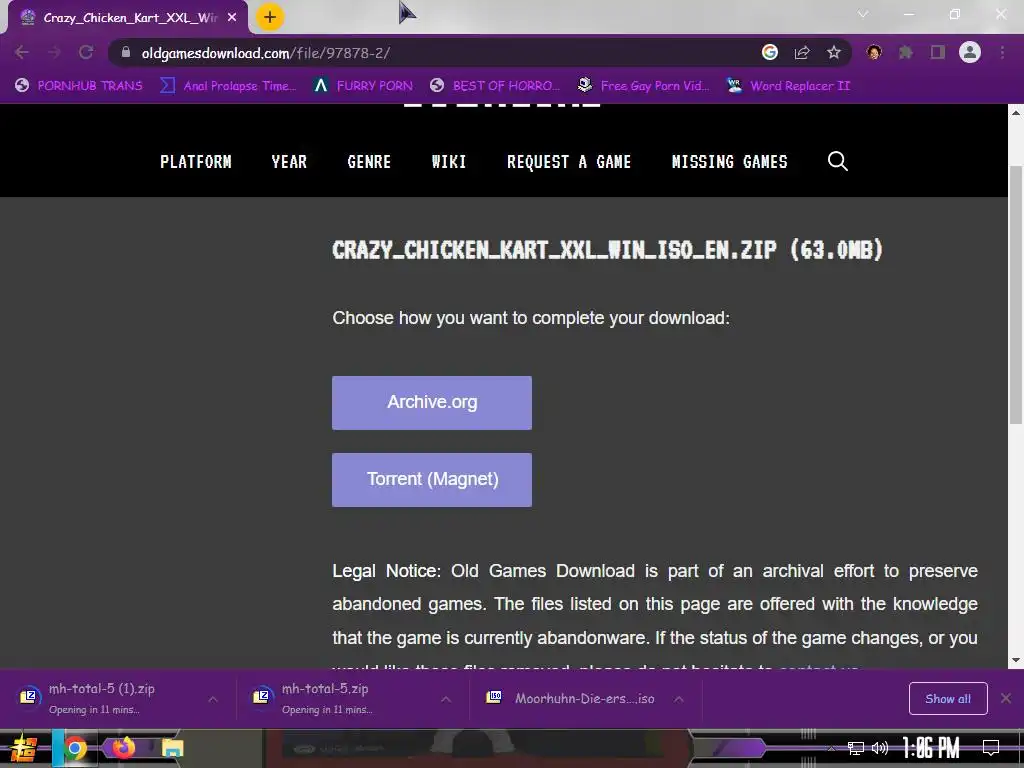Open notification center icon
Viewport: 1024px width, 768px height.
(x=991, y=747)
